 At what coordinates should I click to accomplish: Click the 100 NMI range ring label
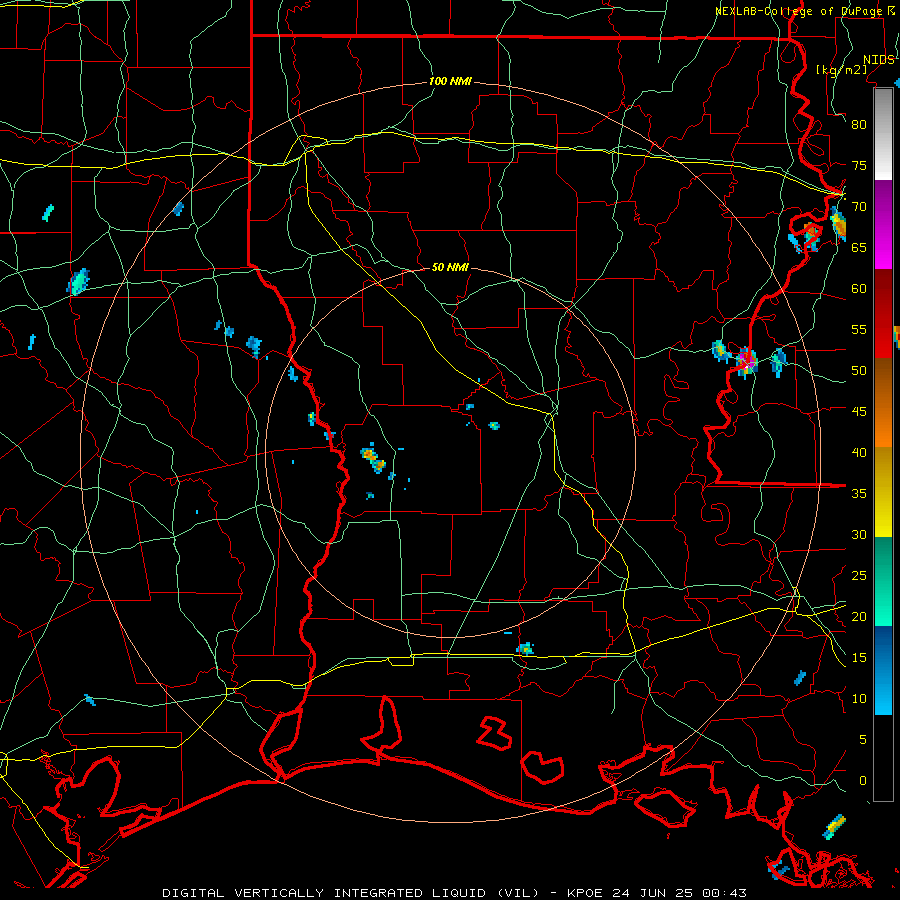(450, 81)
